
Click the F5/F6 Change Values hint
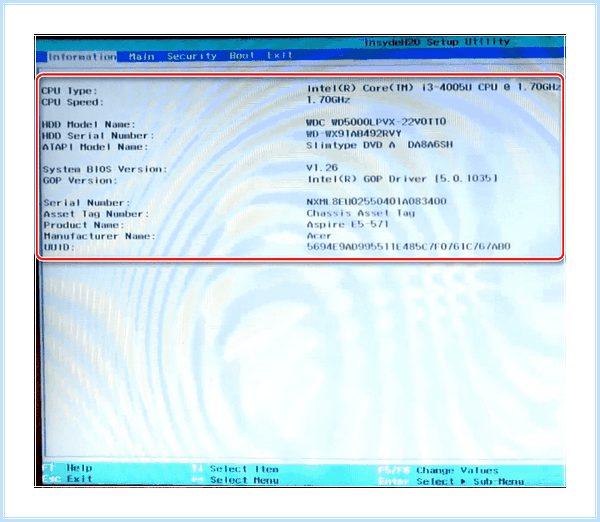(x=438, y=470)
